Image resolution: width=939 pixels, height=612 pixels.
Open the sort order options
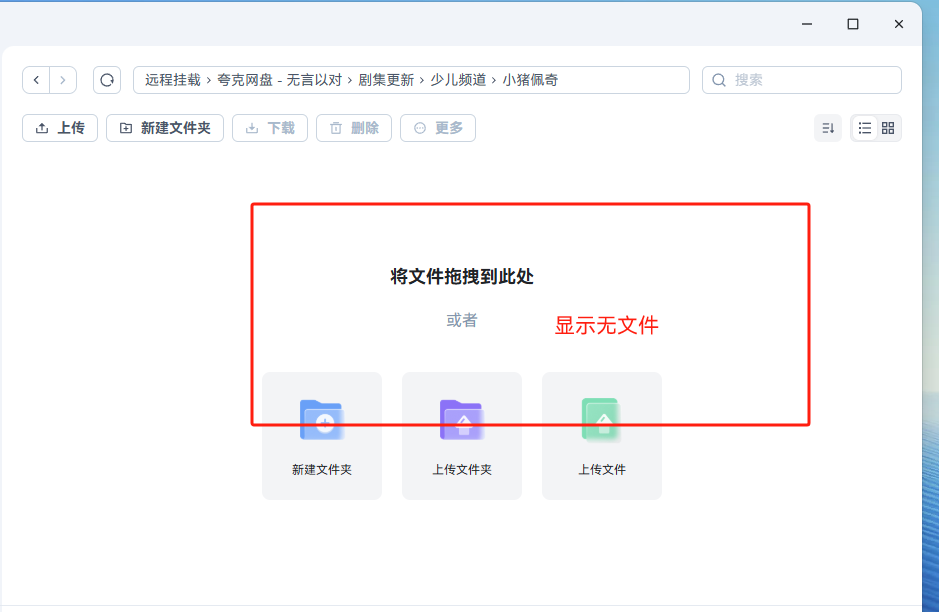(x=828, y=128)
